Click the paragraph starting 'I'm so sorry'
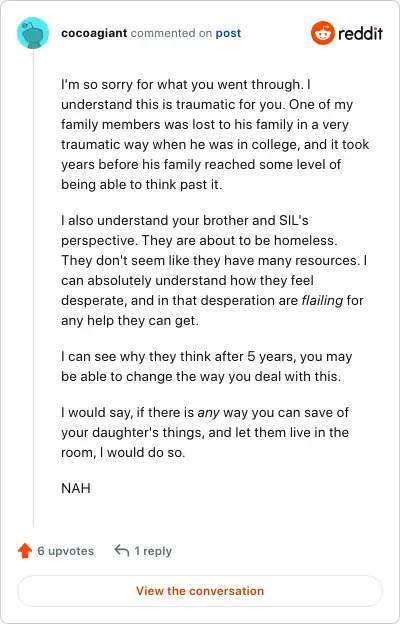 pyautogui.click(x=215, y=135)
